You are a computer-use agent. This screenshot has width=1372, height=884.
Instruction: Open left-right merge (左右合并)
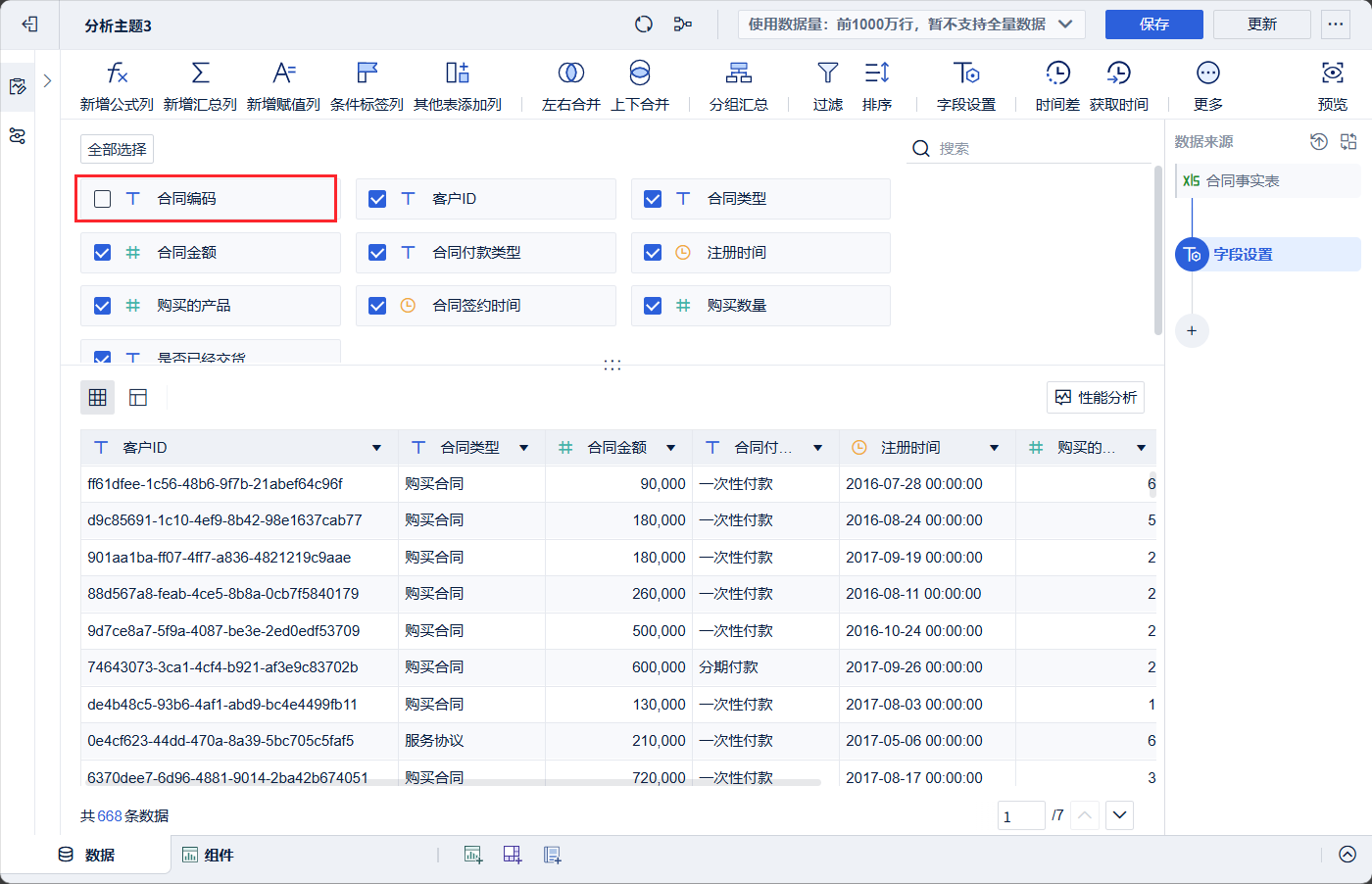point(571,85)
